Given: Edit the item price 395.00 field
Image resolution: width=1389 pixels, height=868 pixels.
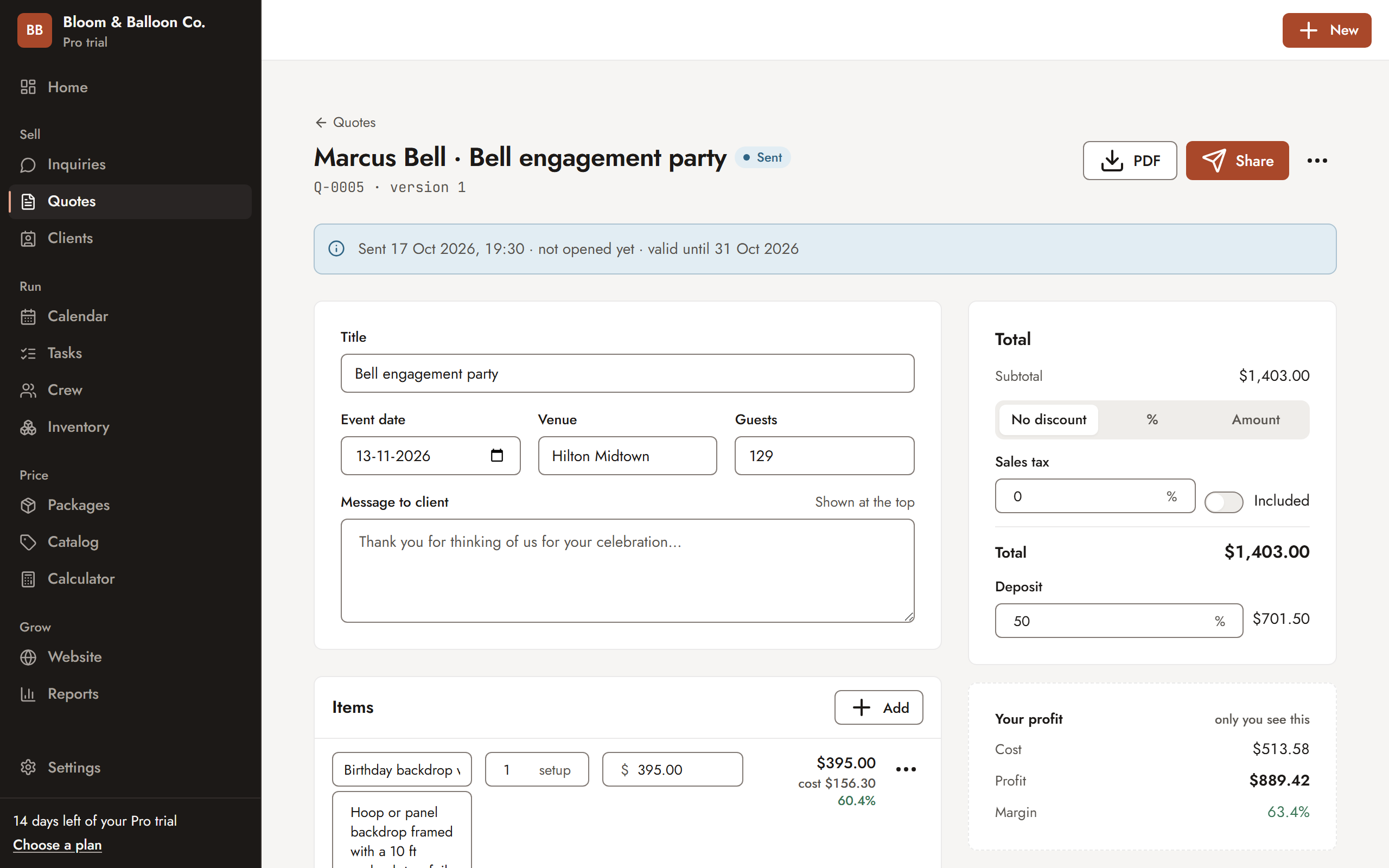Looking at the screenshot, I should (672, 769).
